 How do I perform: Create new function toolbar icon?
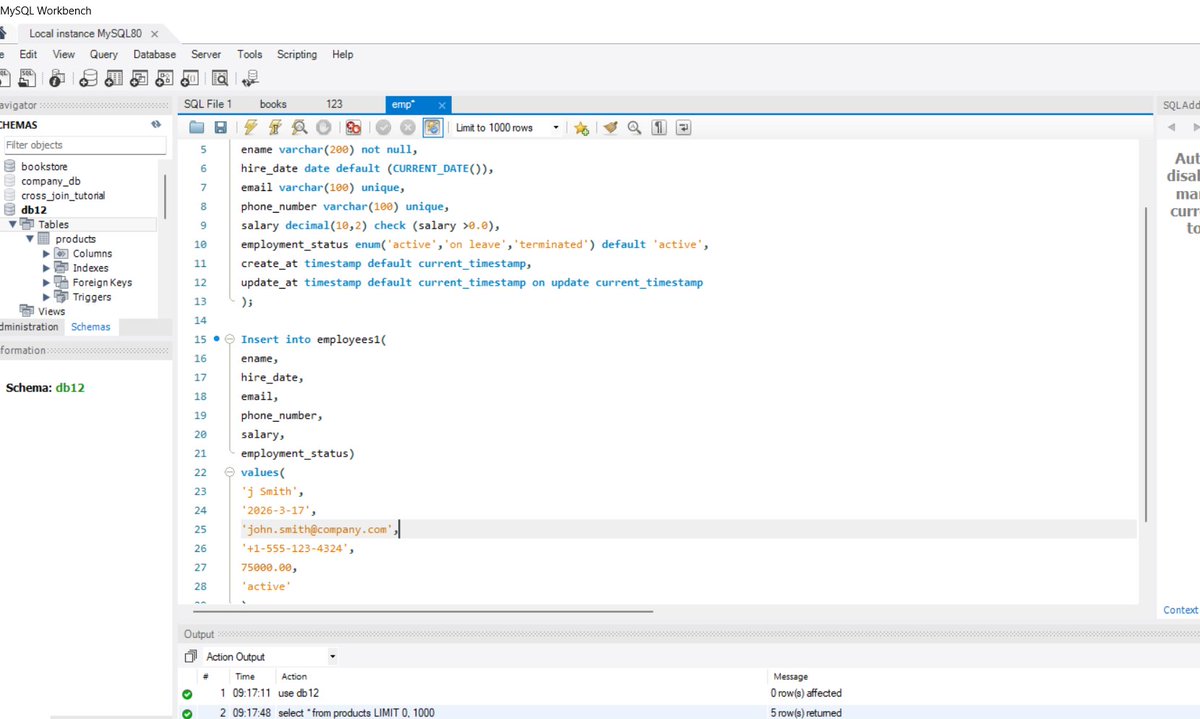pos(190,77)
